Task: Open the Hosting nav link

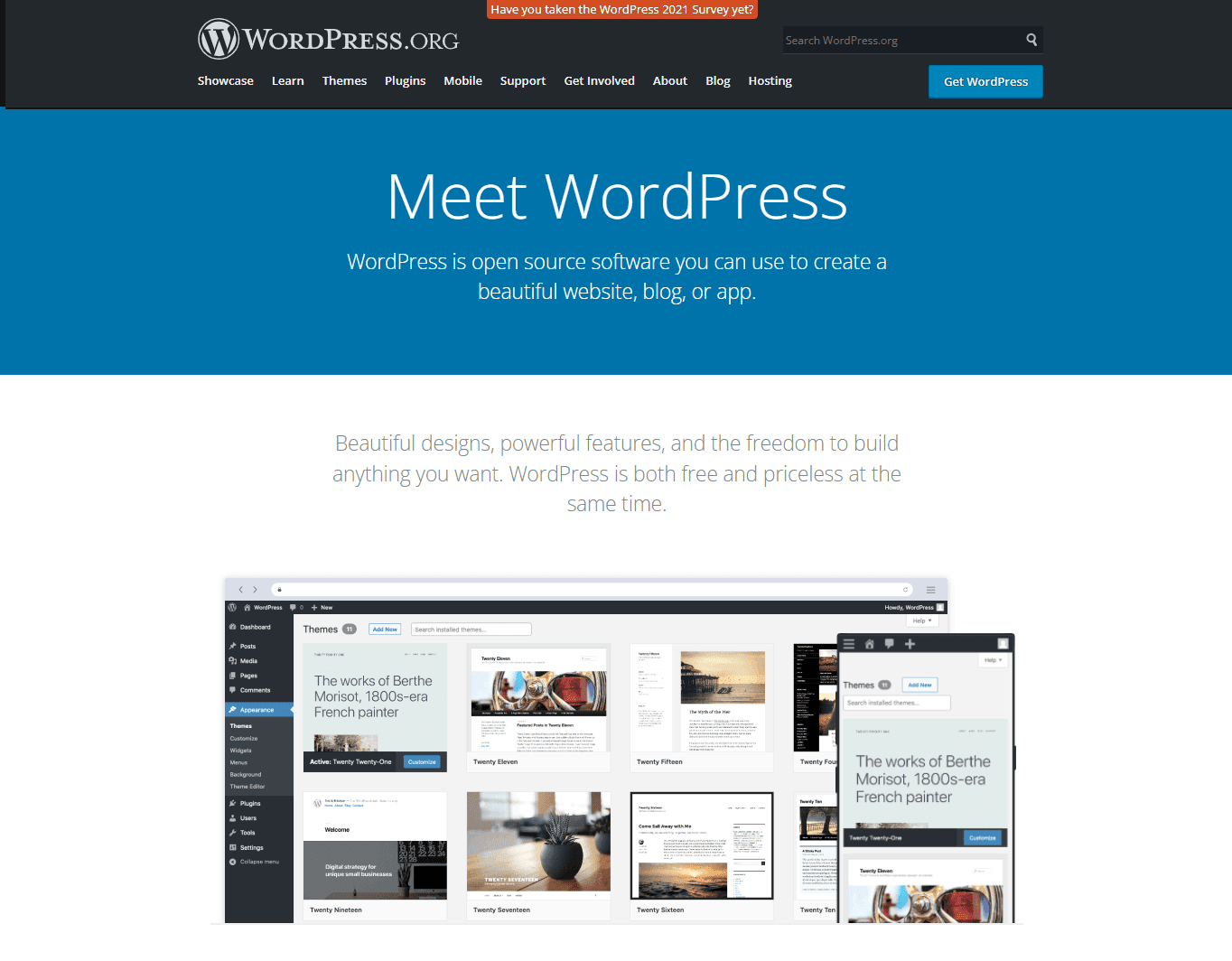Action: point(770,80)
